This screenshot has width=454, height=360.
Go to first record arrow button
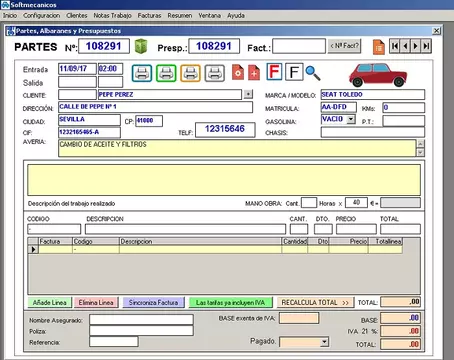coord(394,46)
